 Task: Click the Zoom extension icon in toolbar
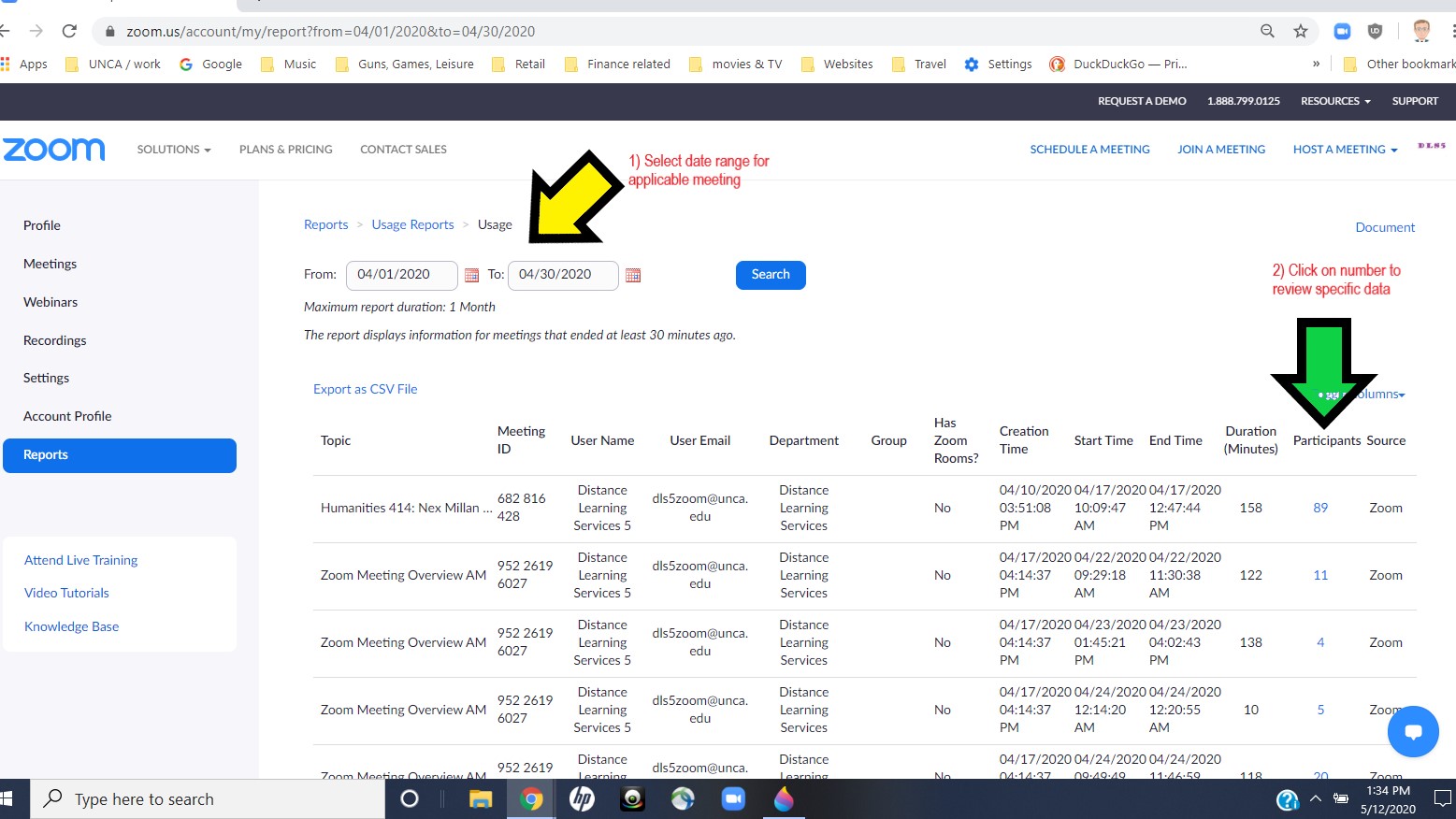pos(1342,31)
